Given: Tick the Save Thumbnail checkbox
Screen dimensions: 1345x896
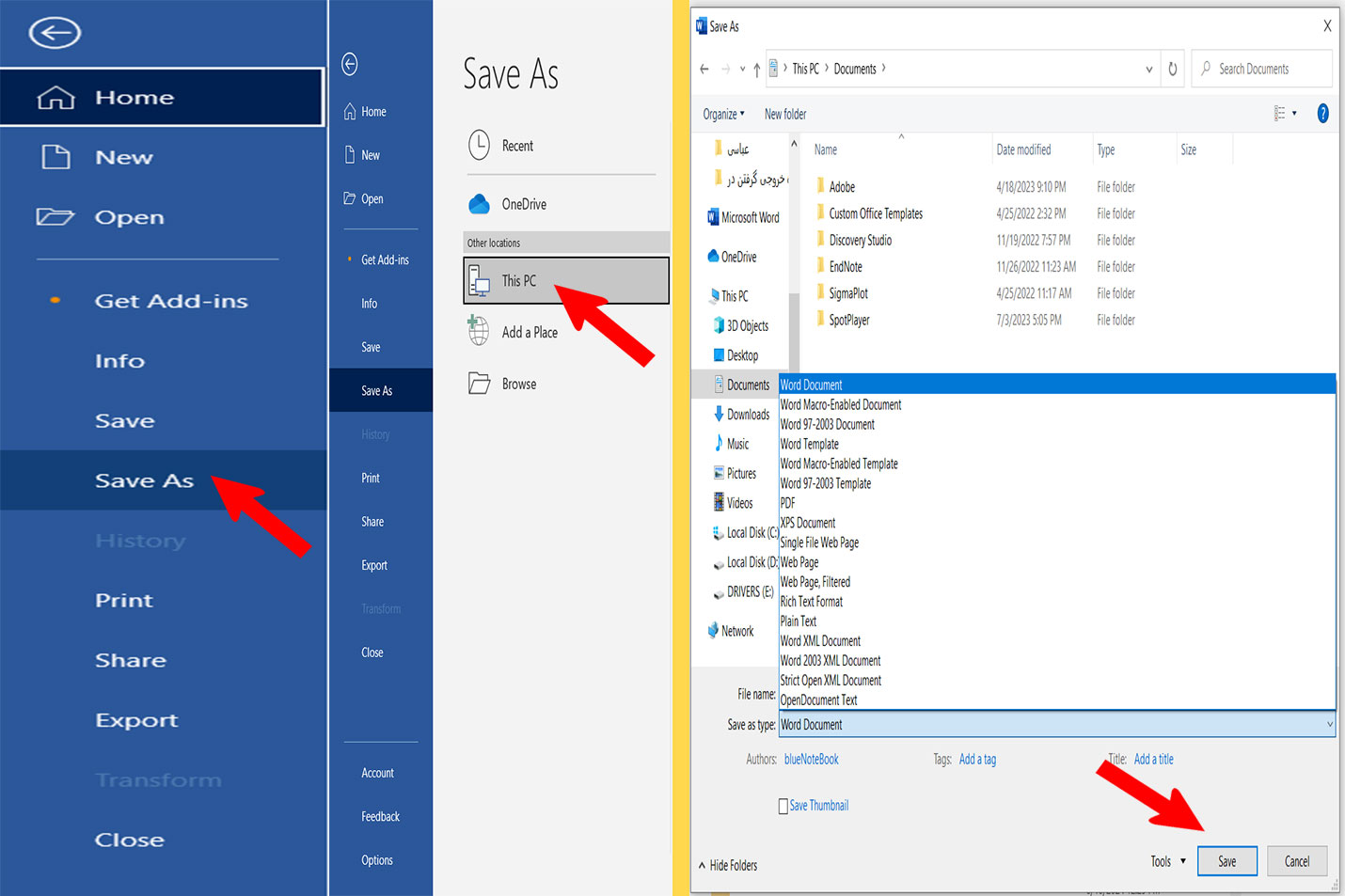Looking at the screenshot, I should (x=783, y=806).
